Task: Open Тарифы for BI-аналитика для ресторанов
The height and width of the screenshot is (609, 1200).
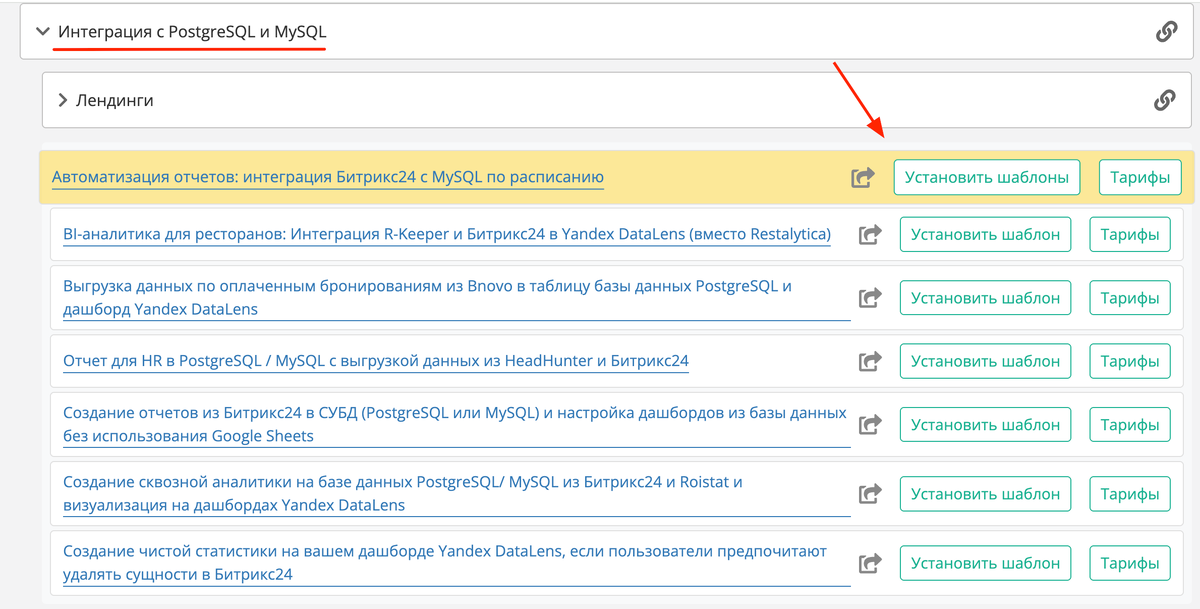Action: [1129, 235]
